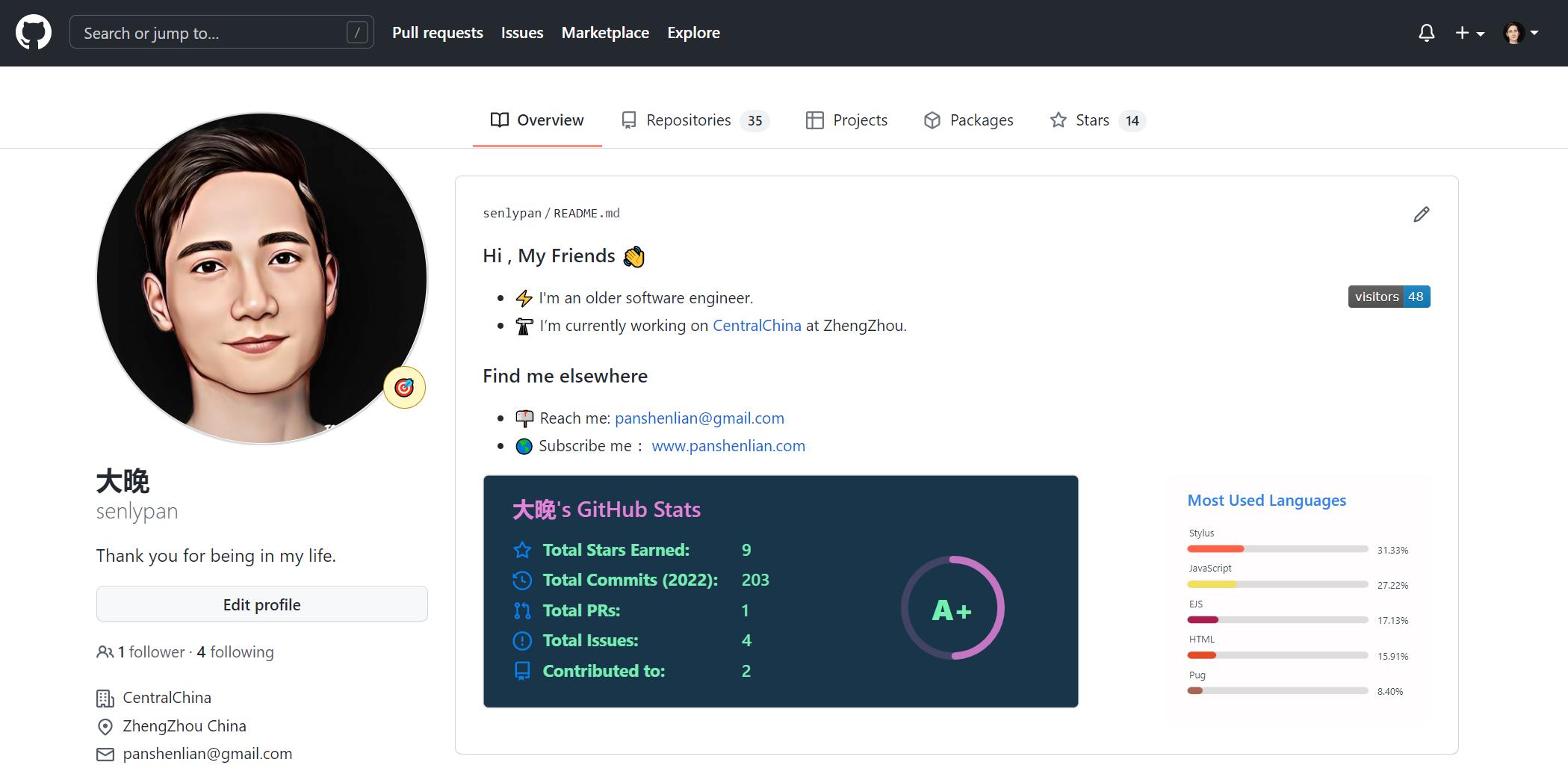Expand the plus create-new dropdown
Image resolution: width=1568 pixels, height=774 pixels.
[1469, 33]
